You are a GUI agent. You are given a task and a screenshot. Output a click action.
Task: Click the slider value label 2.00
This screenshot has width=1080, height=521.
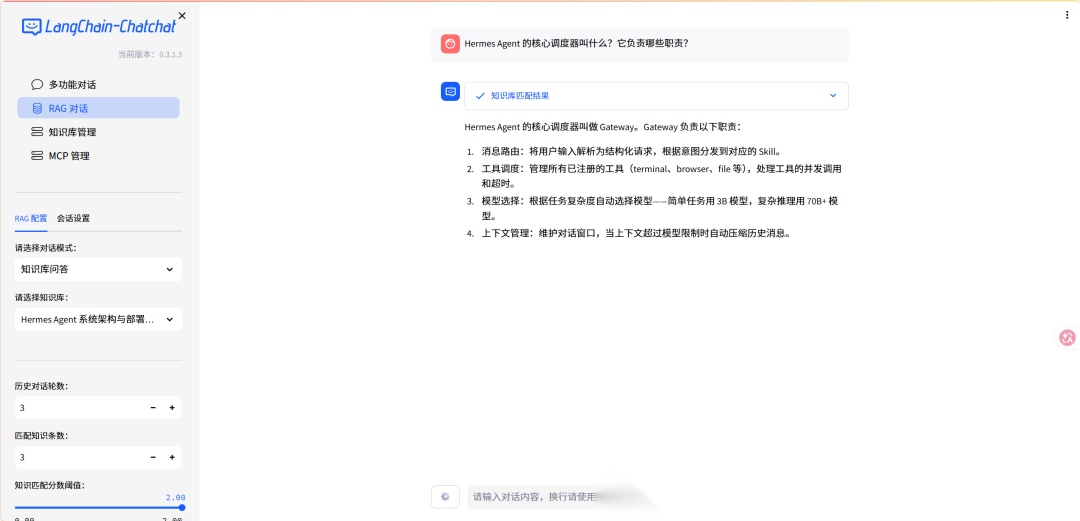pyautogui.click(x=176, y=498)
